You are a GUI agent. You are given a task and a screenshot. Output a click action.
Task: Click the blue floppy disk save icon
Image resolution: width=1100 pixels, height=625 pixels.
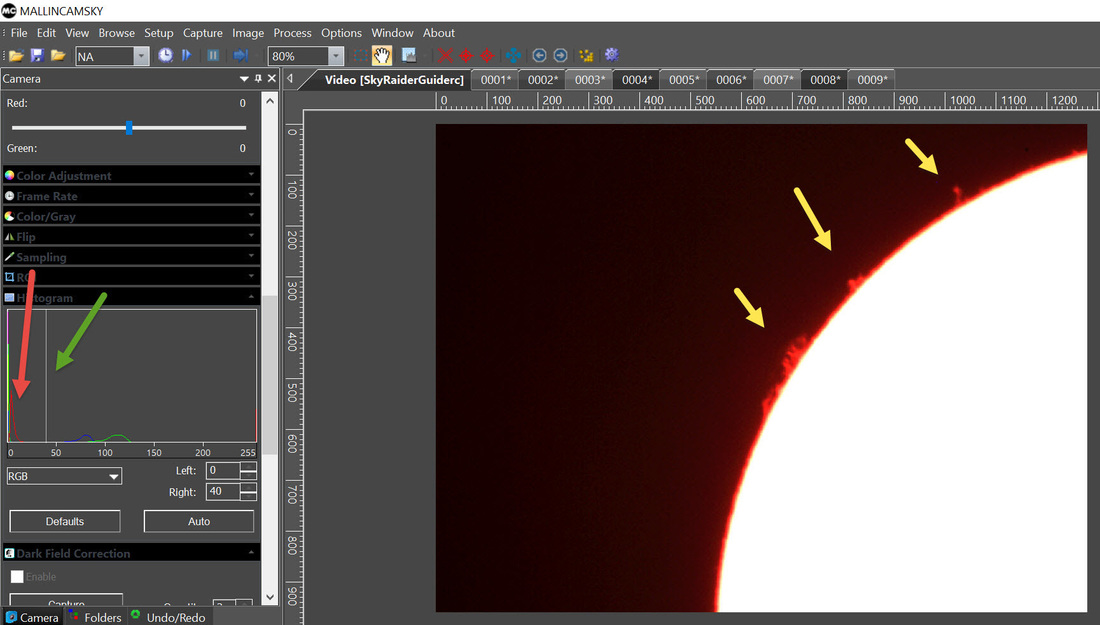pos(37,55)
